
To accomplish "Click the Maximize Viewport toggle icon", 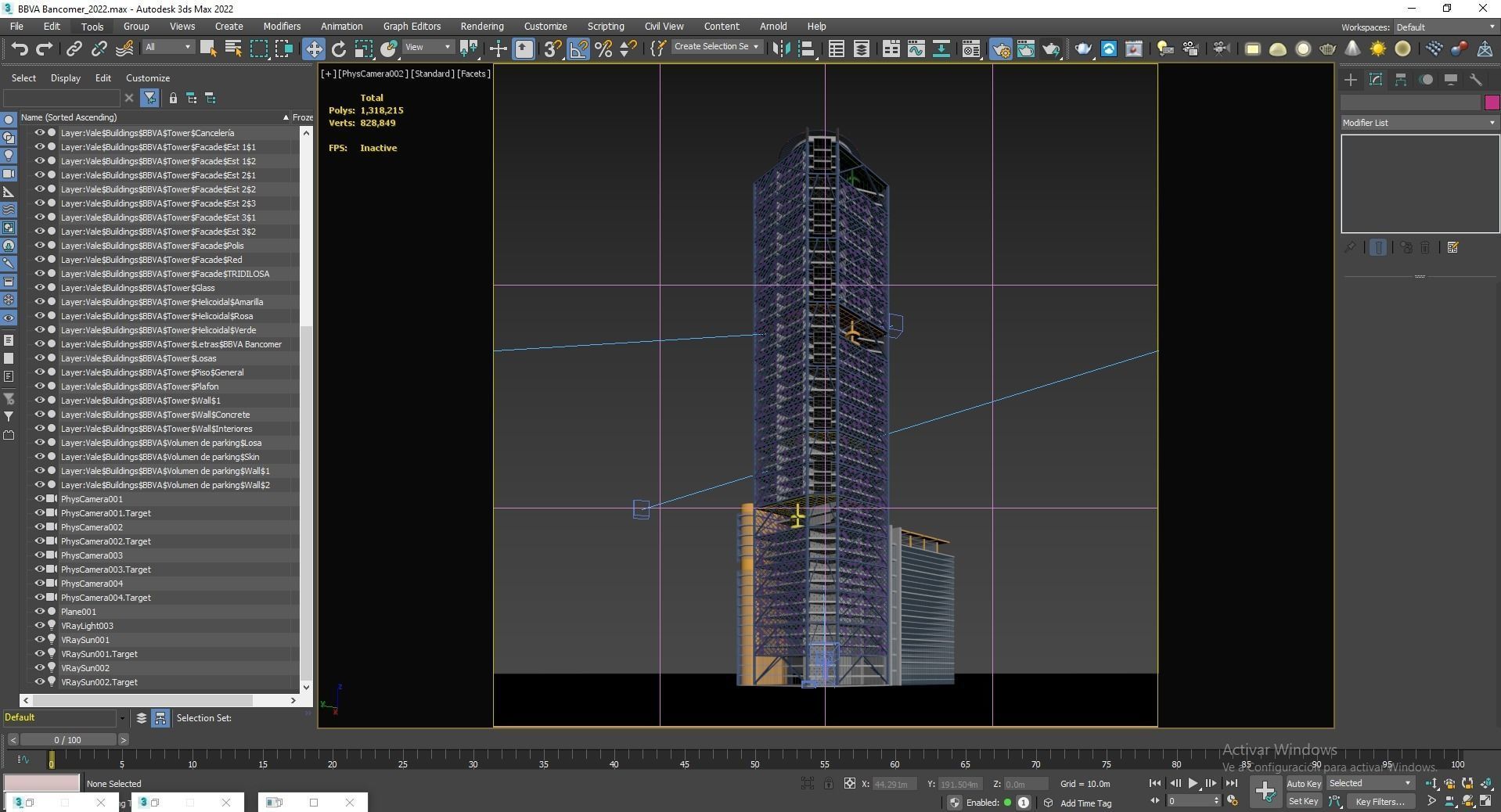I will pos(1485,800).
